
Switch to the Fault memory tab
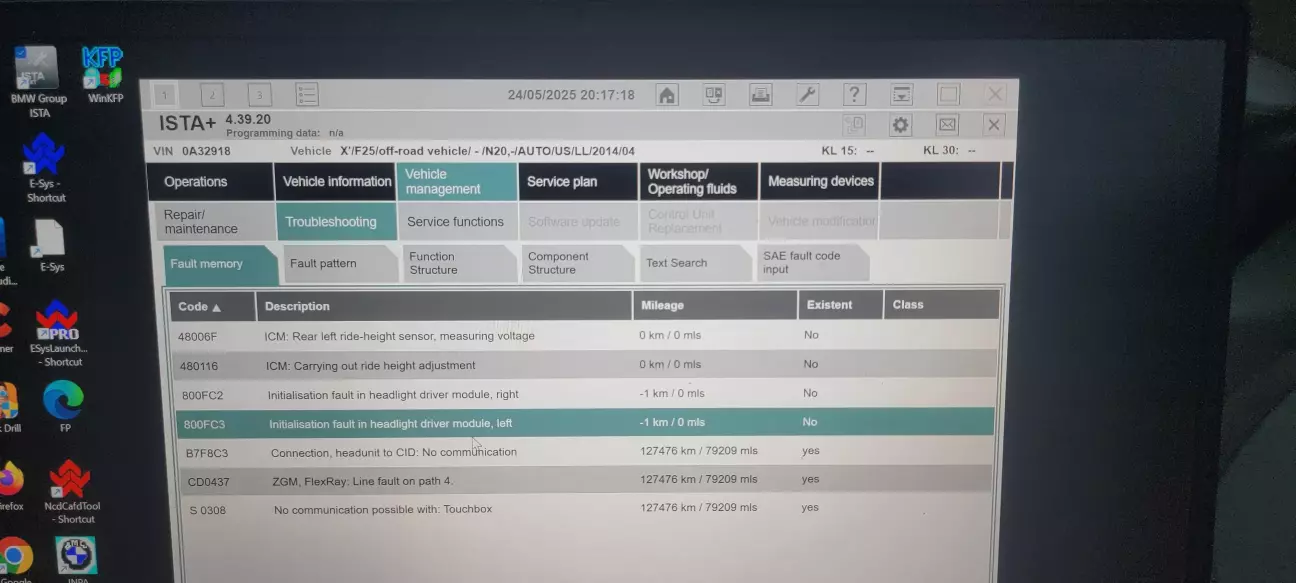(219, 264)
